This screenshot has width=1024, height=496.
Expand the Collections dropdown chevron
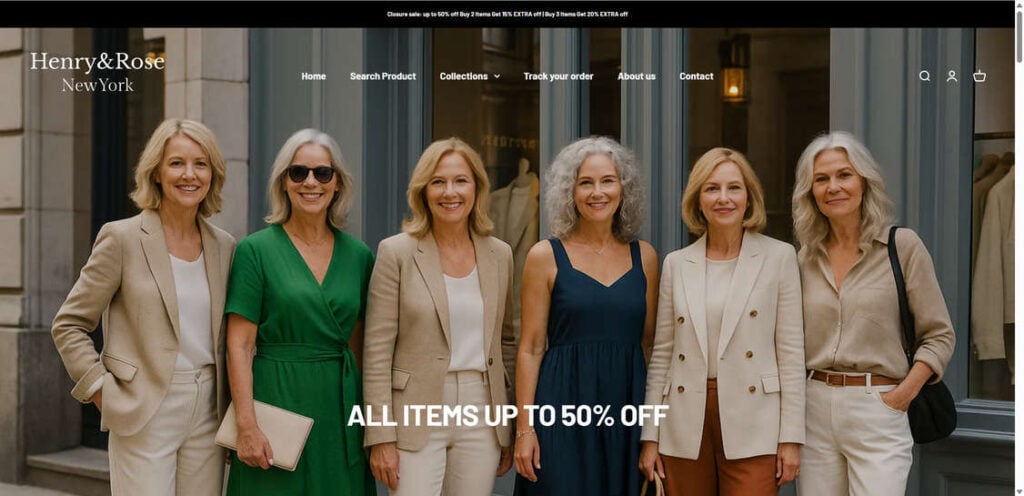[497, 76]
